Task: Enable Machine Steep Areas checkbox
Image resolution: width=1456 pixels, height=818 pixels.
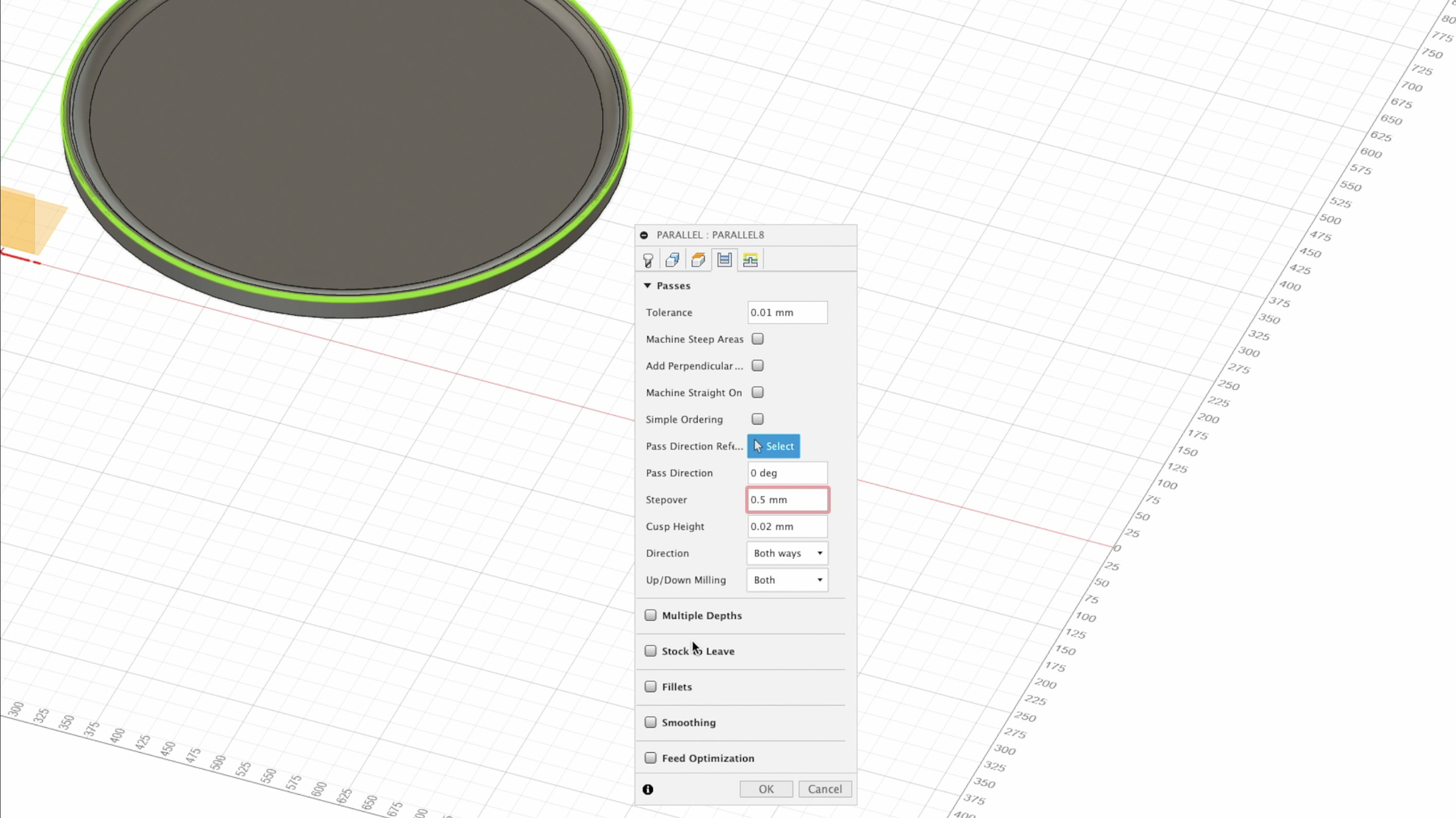Action: 757,339
